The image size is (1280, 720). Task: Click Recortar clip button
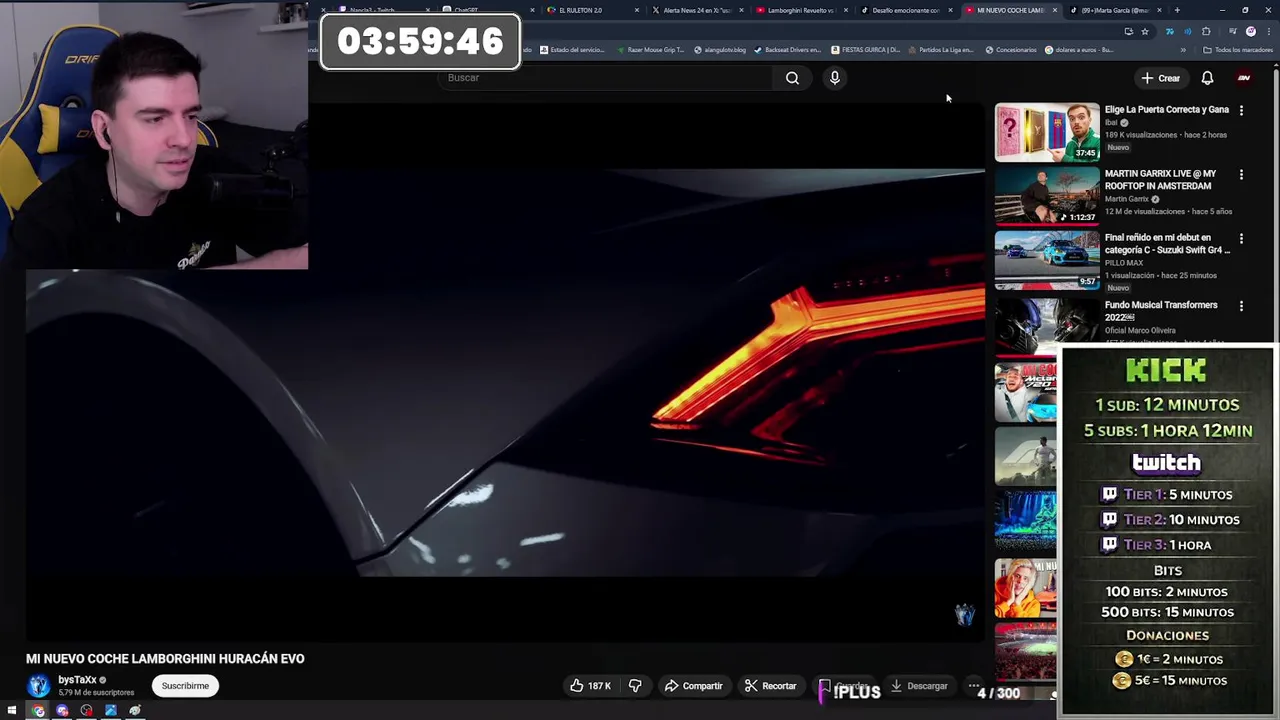point(770,686)
